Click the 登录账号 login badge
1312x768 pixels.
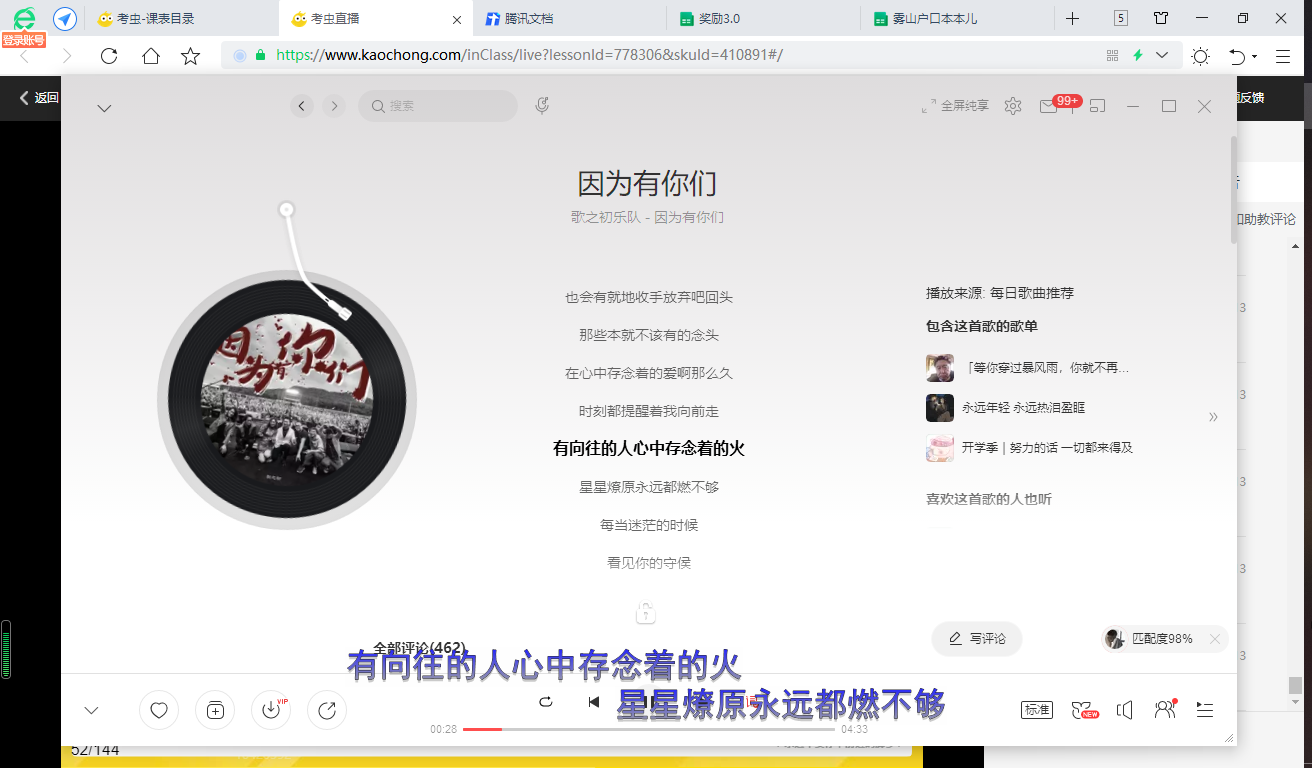pos(23,41)
